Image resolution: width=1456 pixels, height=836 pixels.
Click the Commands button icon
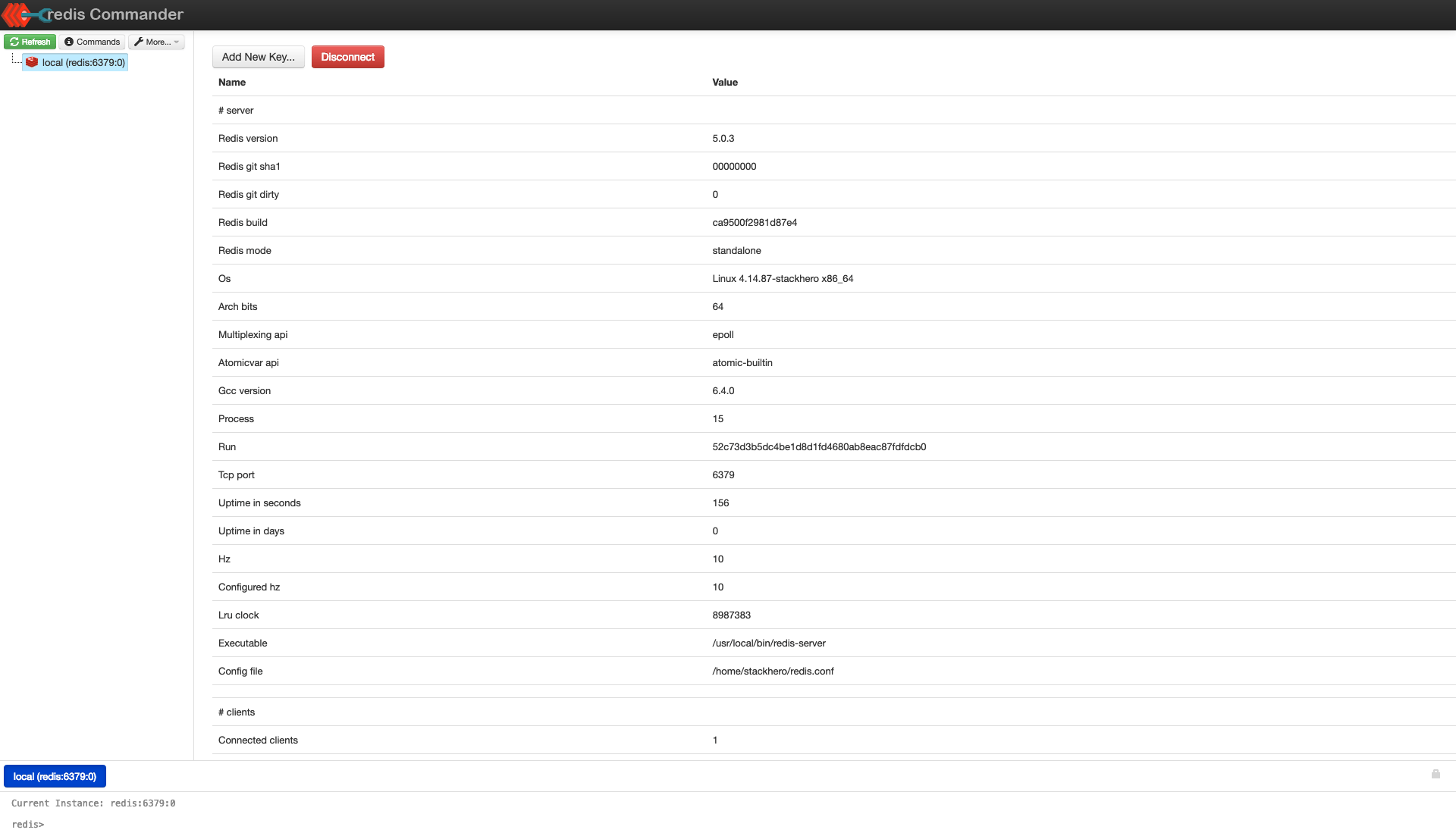(x=69, y=42)
